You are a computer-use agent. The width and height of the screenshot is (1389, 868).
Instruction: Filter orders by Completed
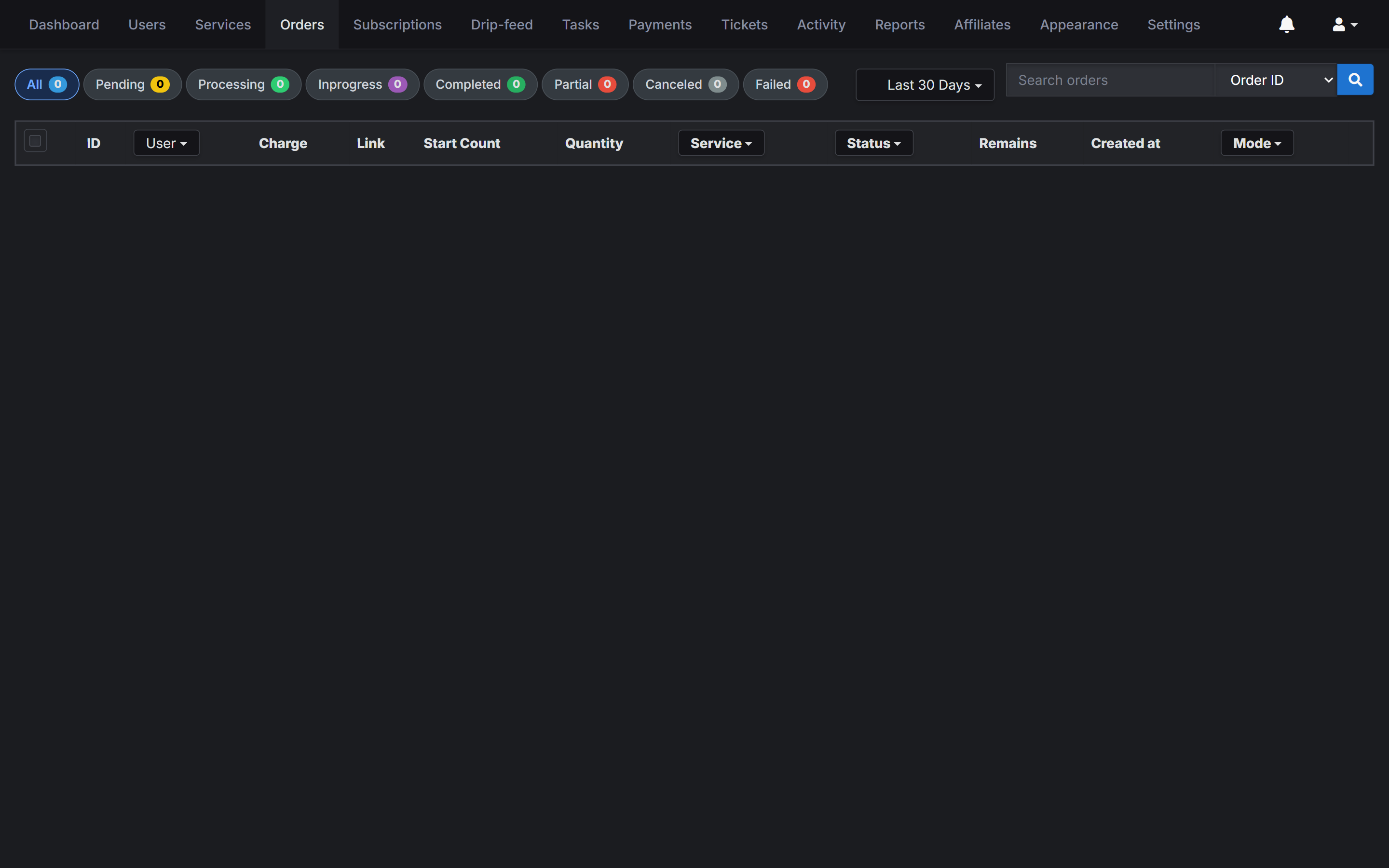tap(480, 84)
